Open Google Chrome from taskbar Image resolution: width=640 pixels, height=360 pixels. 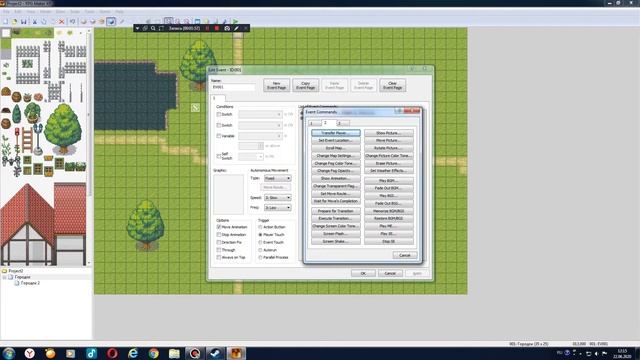pyautogui.click(x=153, y=353)
